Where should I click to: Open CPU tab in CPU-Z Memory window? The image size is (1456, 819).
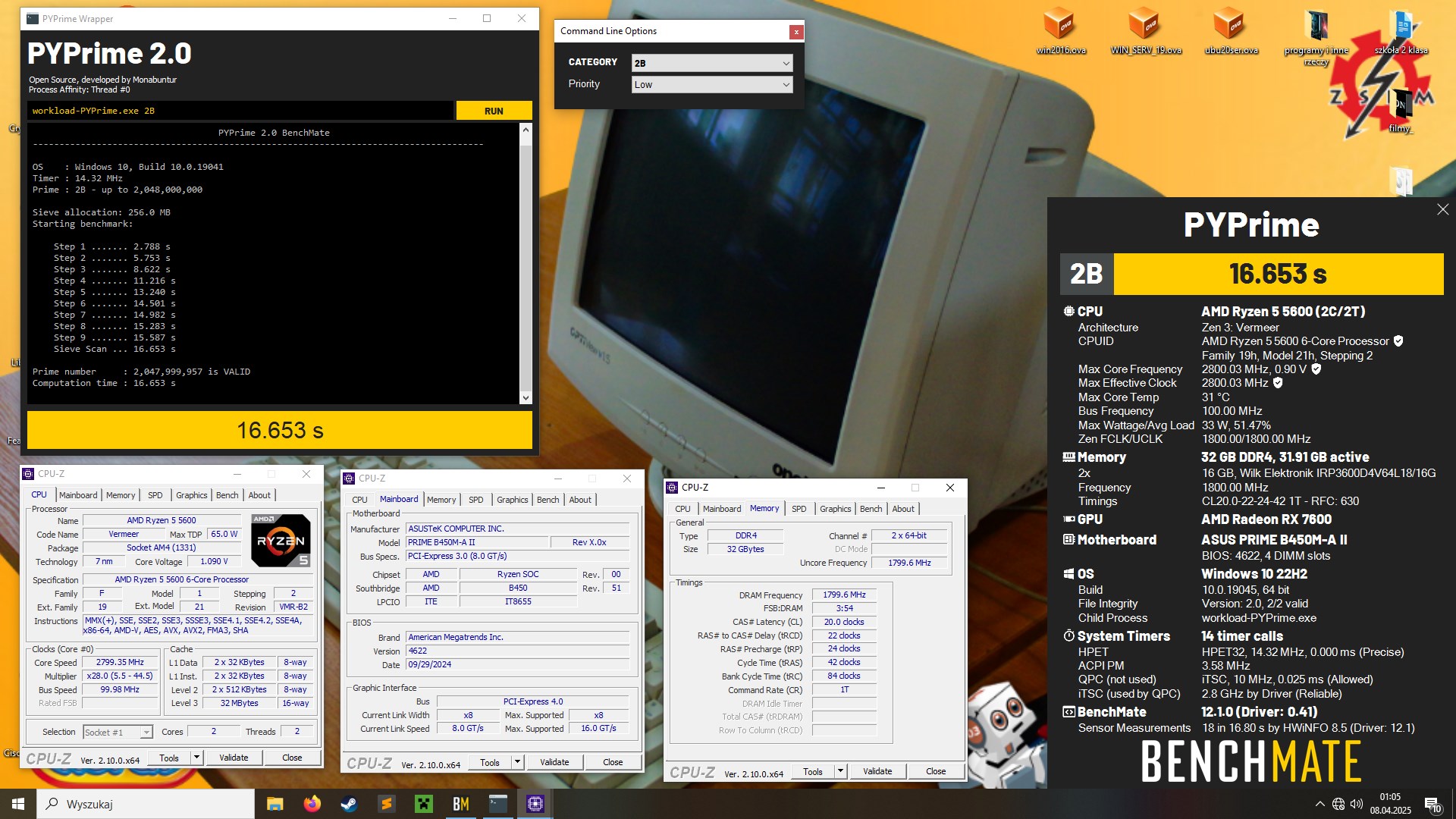682,509
